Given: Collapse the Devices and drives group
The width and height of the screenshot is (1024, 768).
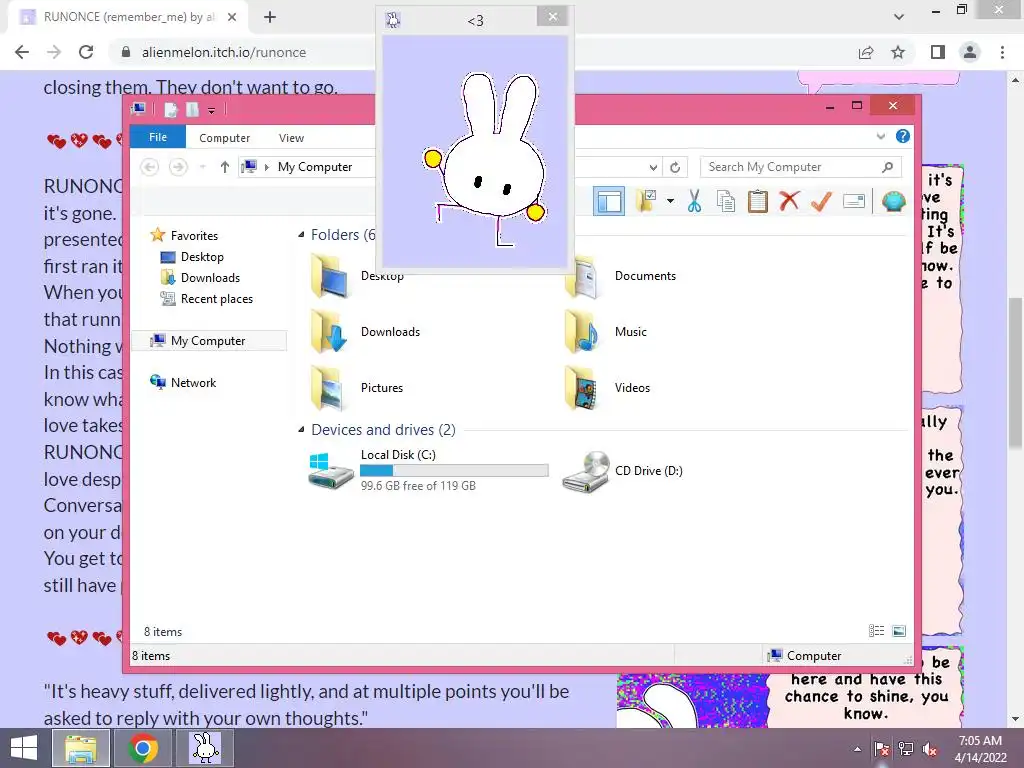Looking at the screenshot, I should (301, 430).
